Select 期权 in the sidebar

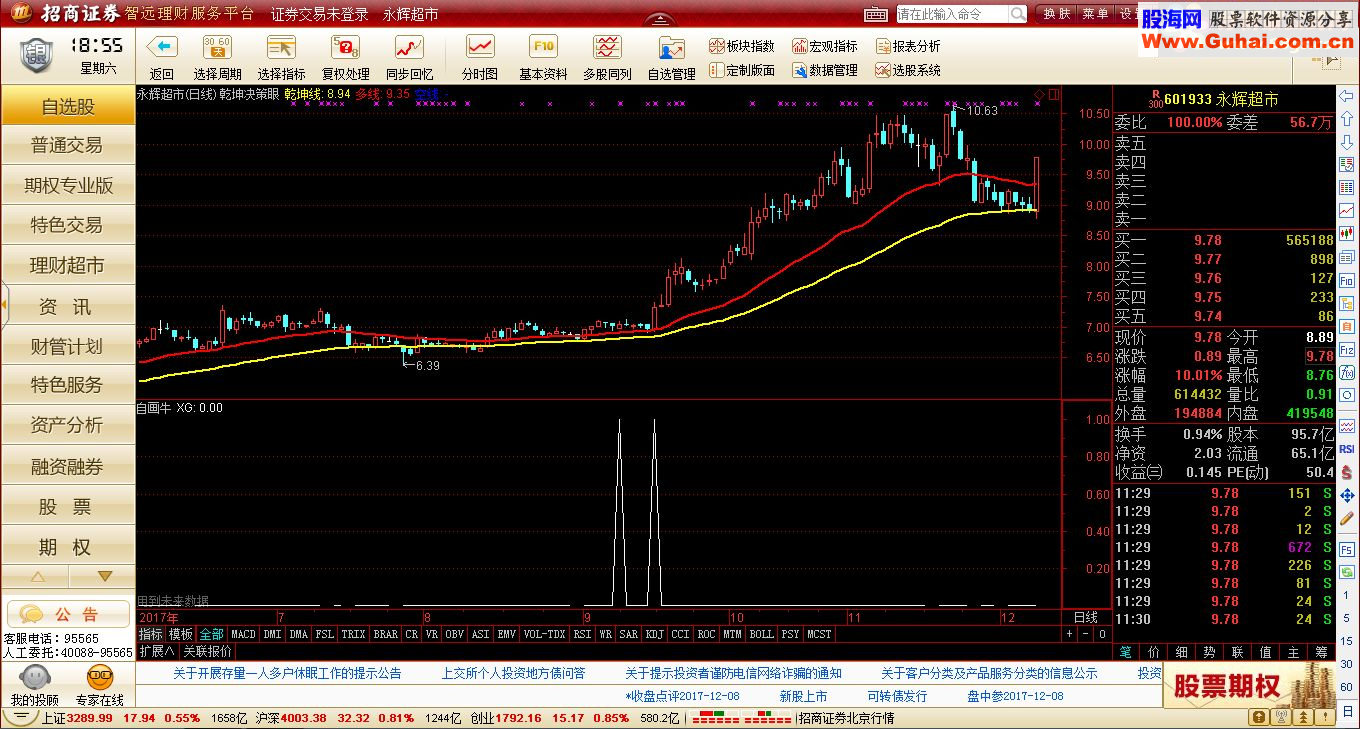click(x=67, y=547)
